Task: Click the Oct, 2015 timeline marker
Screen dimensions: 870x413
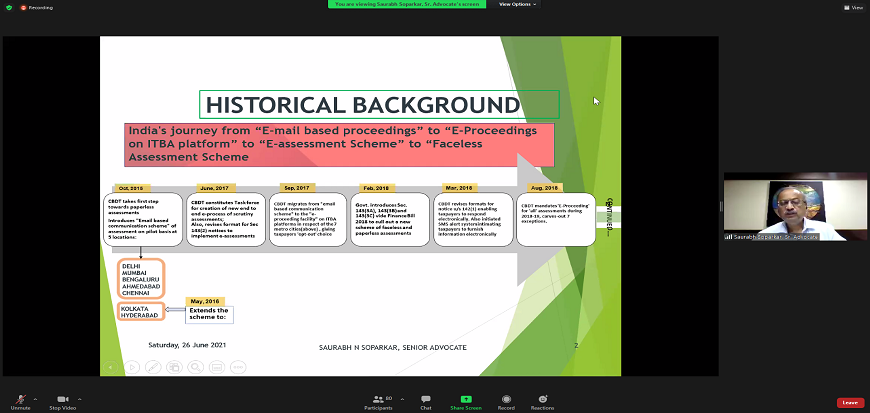Action: [131, 188]
